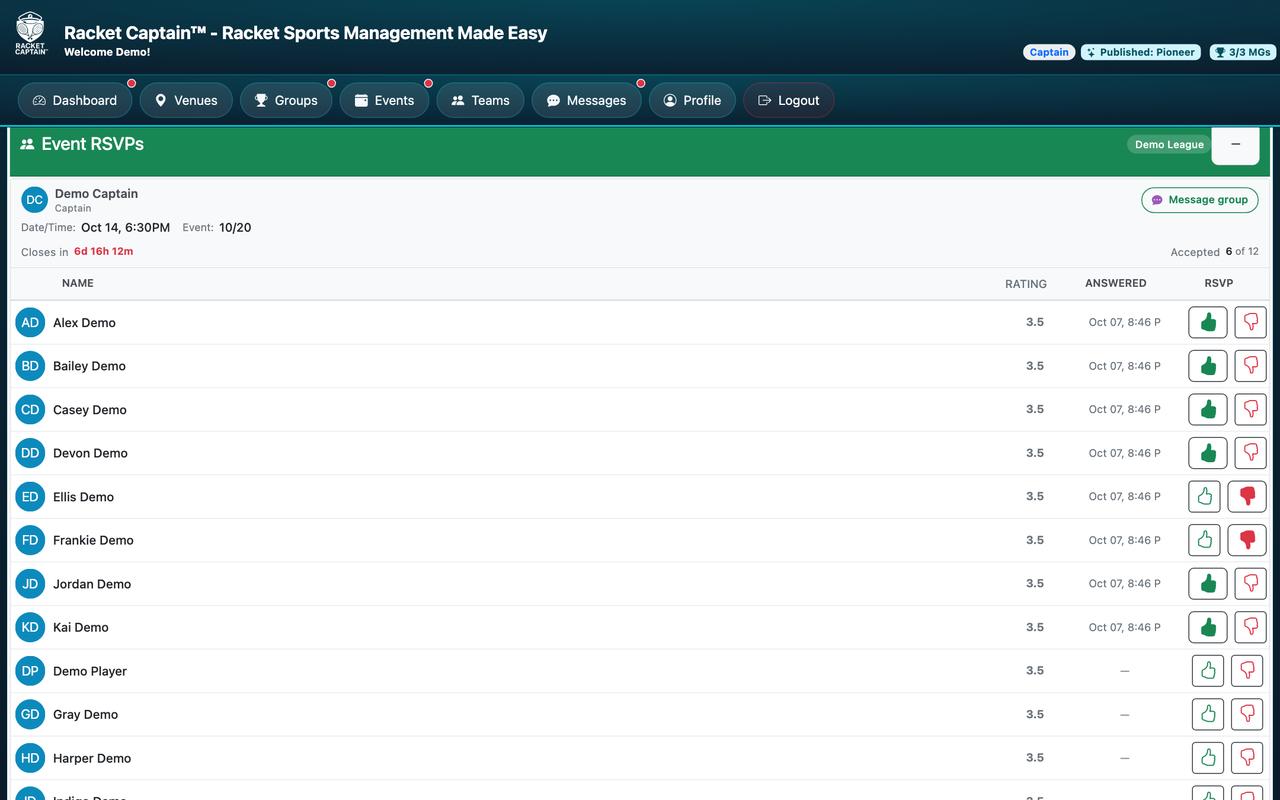Click Kai Demo's KD avatar icon
Screen dimensions: 1280x800
[x=31, y=628]
